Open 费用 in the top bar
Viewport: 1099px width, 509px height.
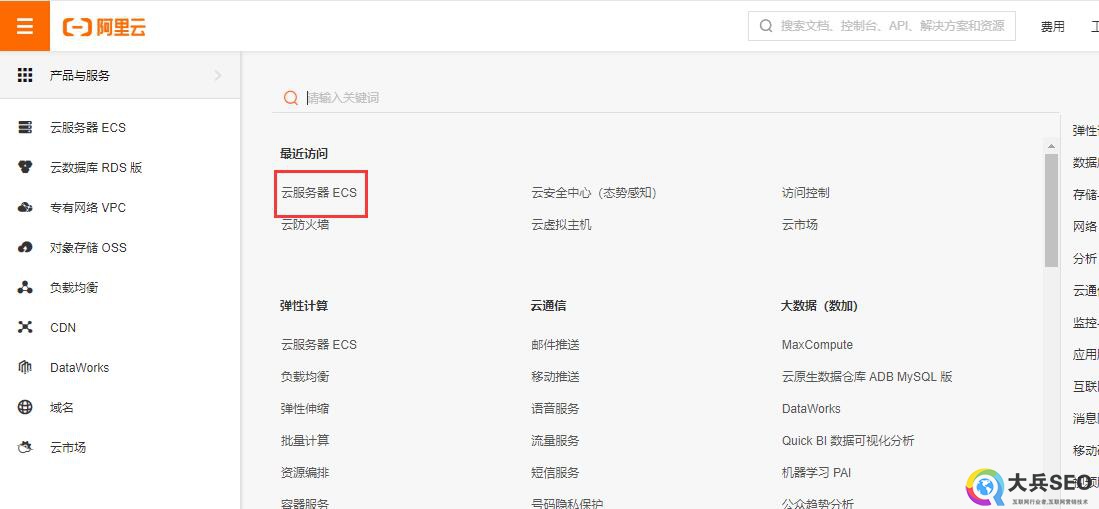click(1053, 27)
